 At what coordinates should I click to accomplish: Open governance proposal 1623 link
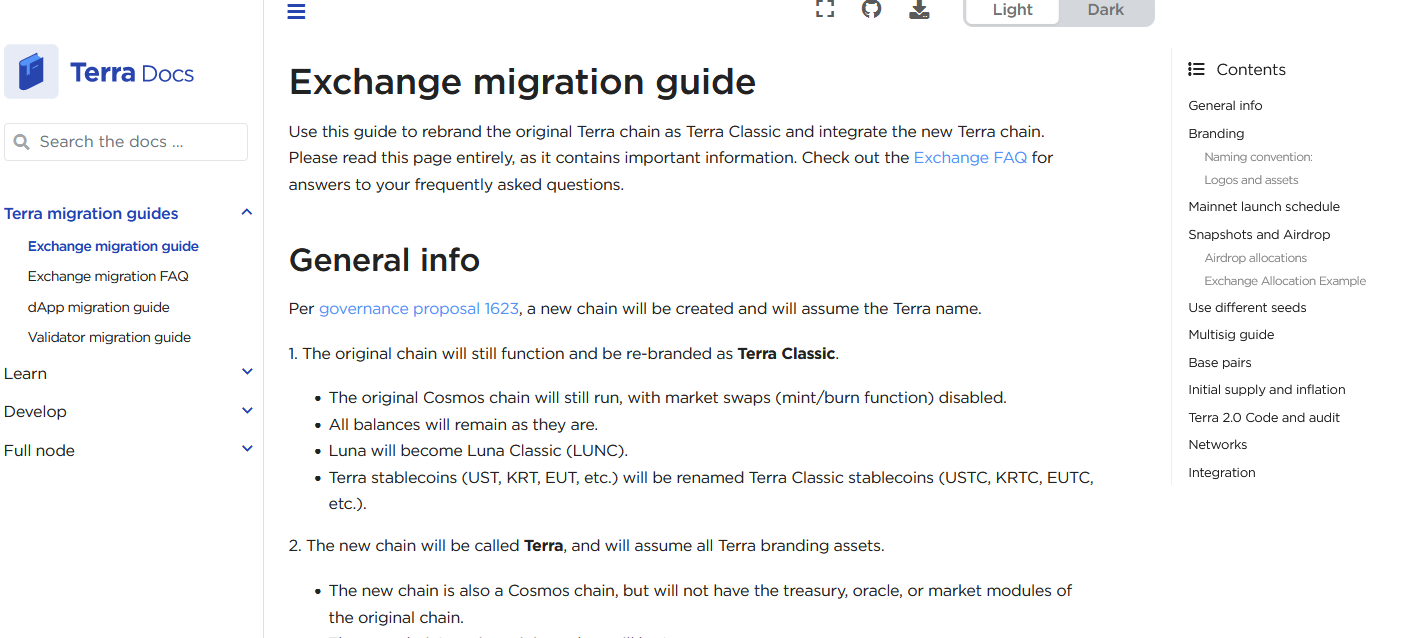click(419, 309)
